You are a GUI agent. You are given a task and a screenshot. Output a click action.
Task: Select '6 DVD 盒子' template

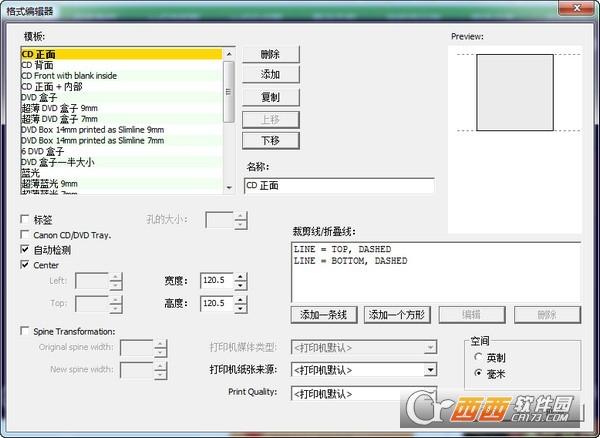[121, 151]
